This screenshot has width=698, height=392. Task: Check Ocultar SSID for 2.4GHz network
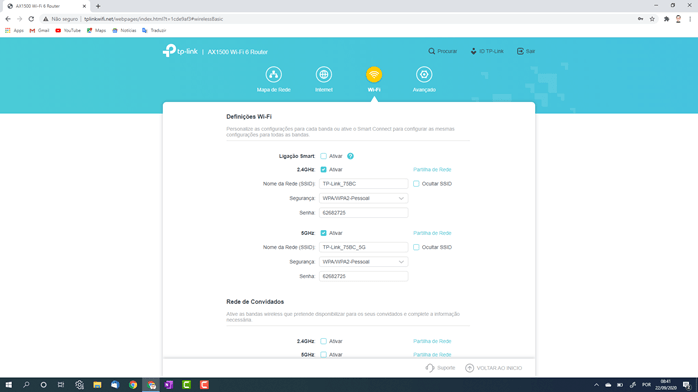(416, 184)
